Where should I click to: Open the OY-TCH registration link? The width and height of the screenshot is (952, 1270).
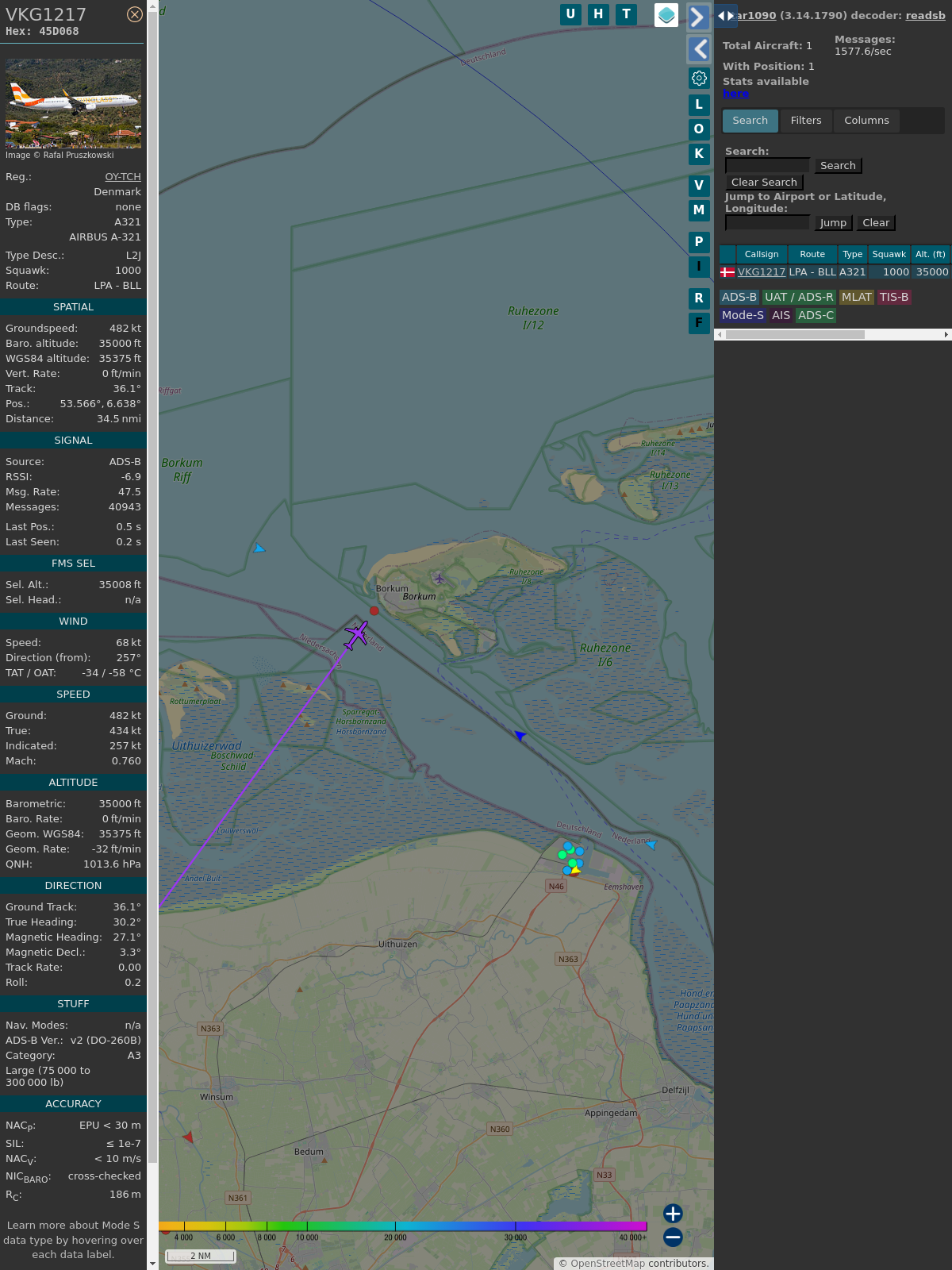point(123,177)
